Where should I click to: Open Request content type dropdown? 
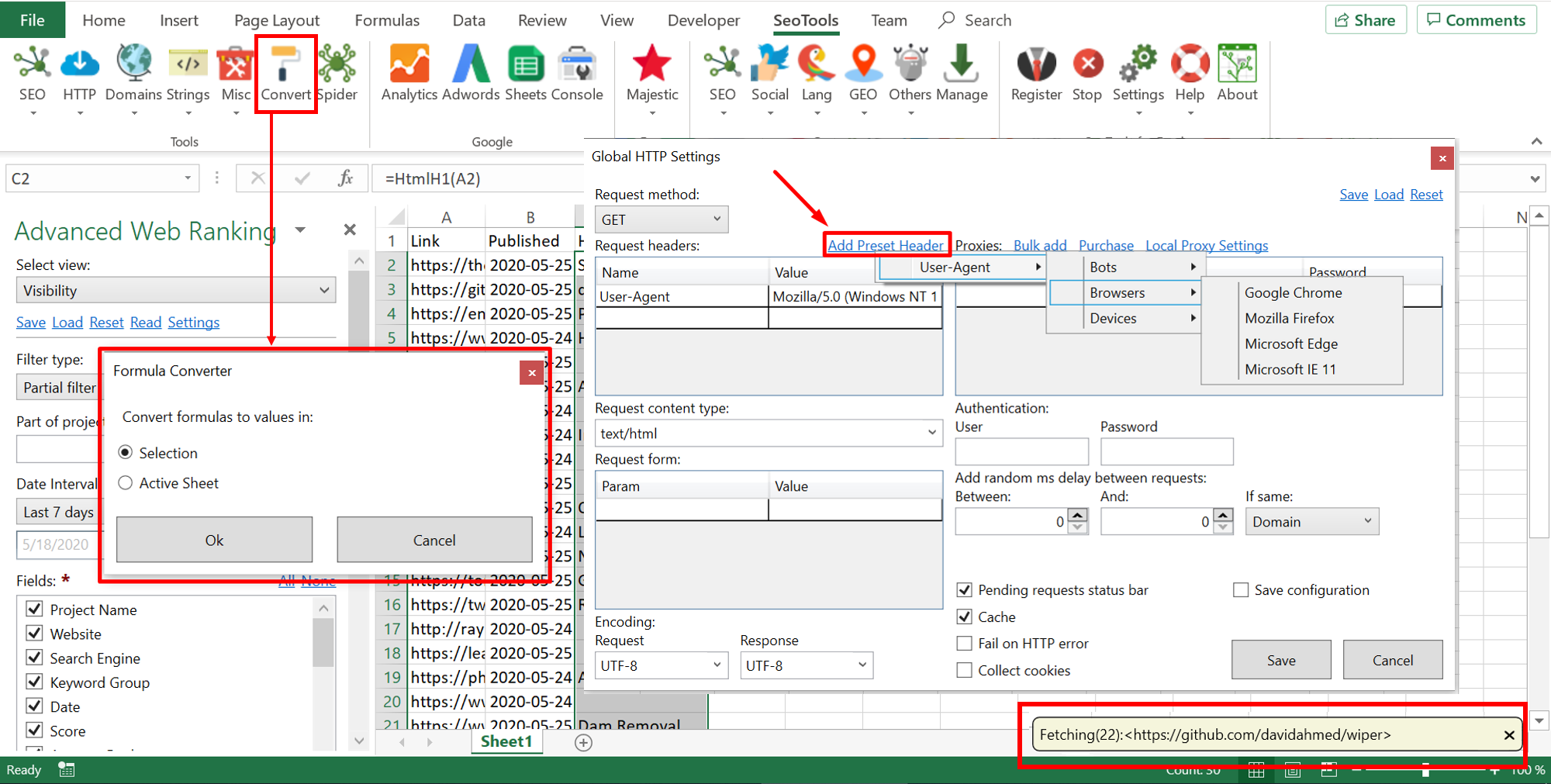coord(769,433)
